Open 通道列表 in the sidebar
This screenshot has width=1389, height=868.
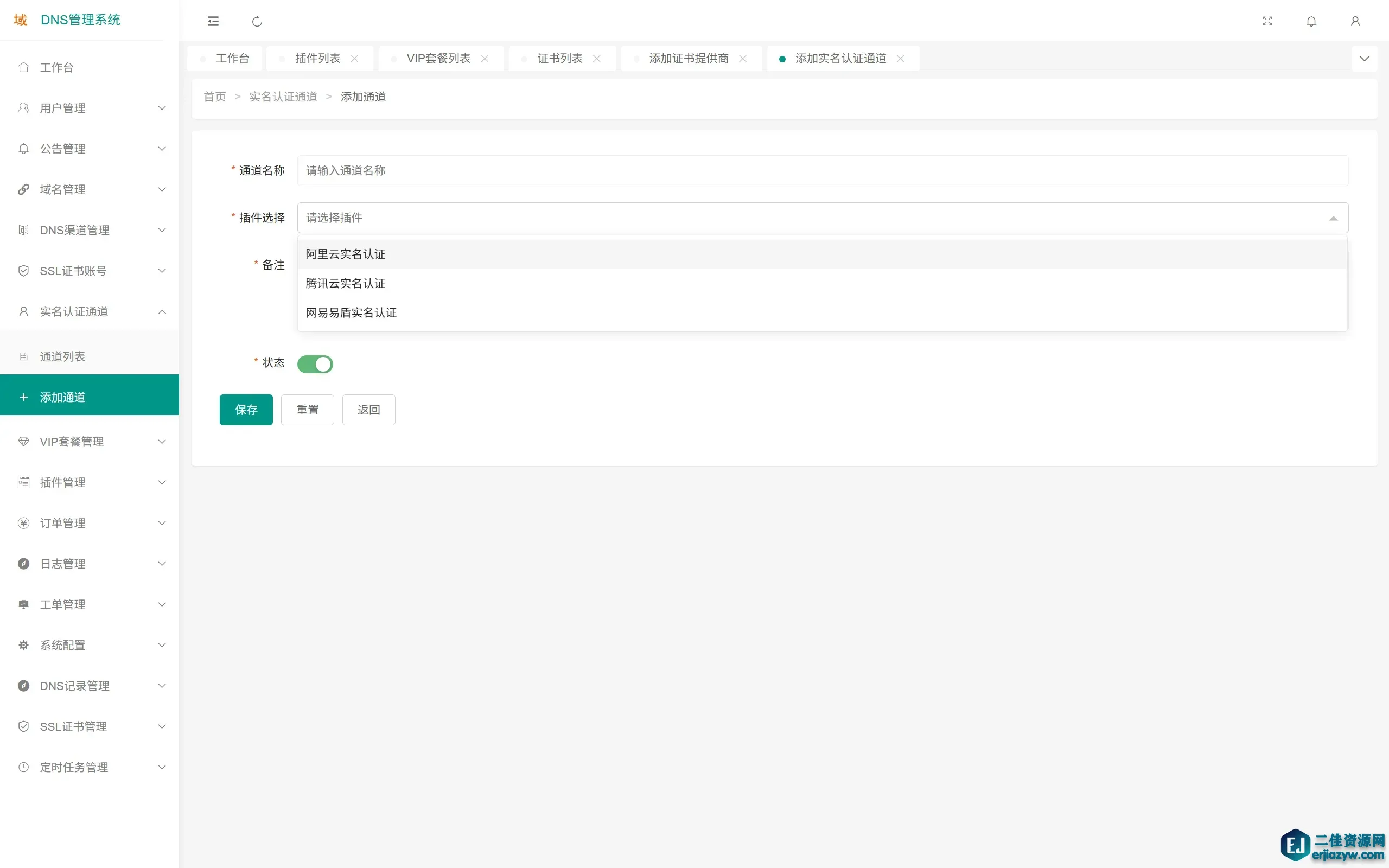coord(62,356)
